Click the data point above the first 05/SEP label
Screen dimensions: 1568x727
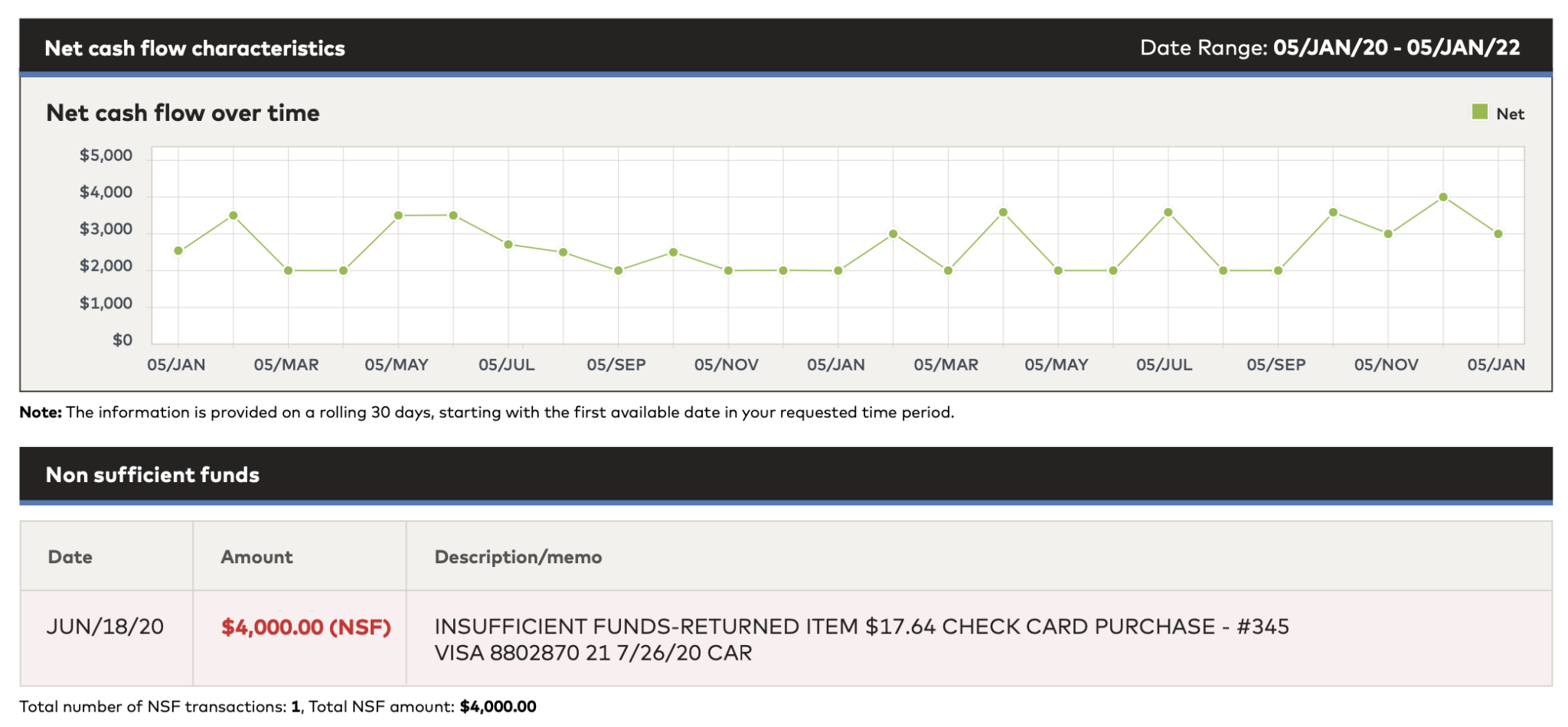pos(619,271)
